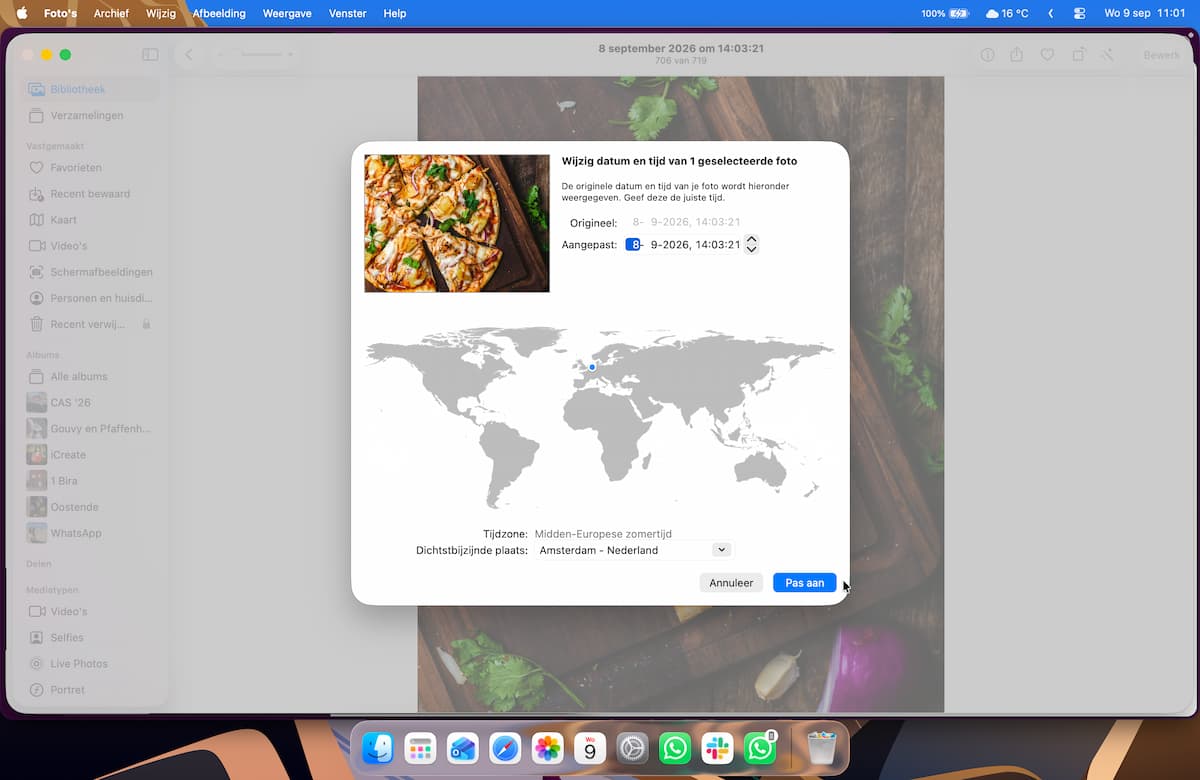Viewport: 1200px width, 780px height.
Task: Open Control Center in the menu bar
Action: pyautogui.click(x=1079, y=14)
